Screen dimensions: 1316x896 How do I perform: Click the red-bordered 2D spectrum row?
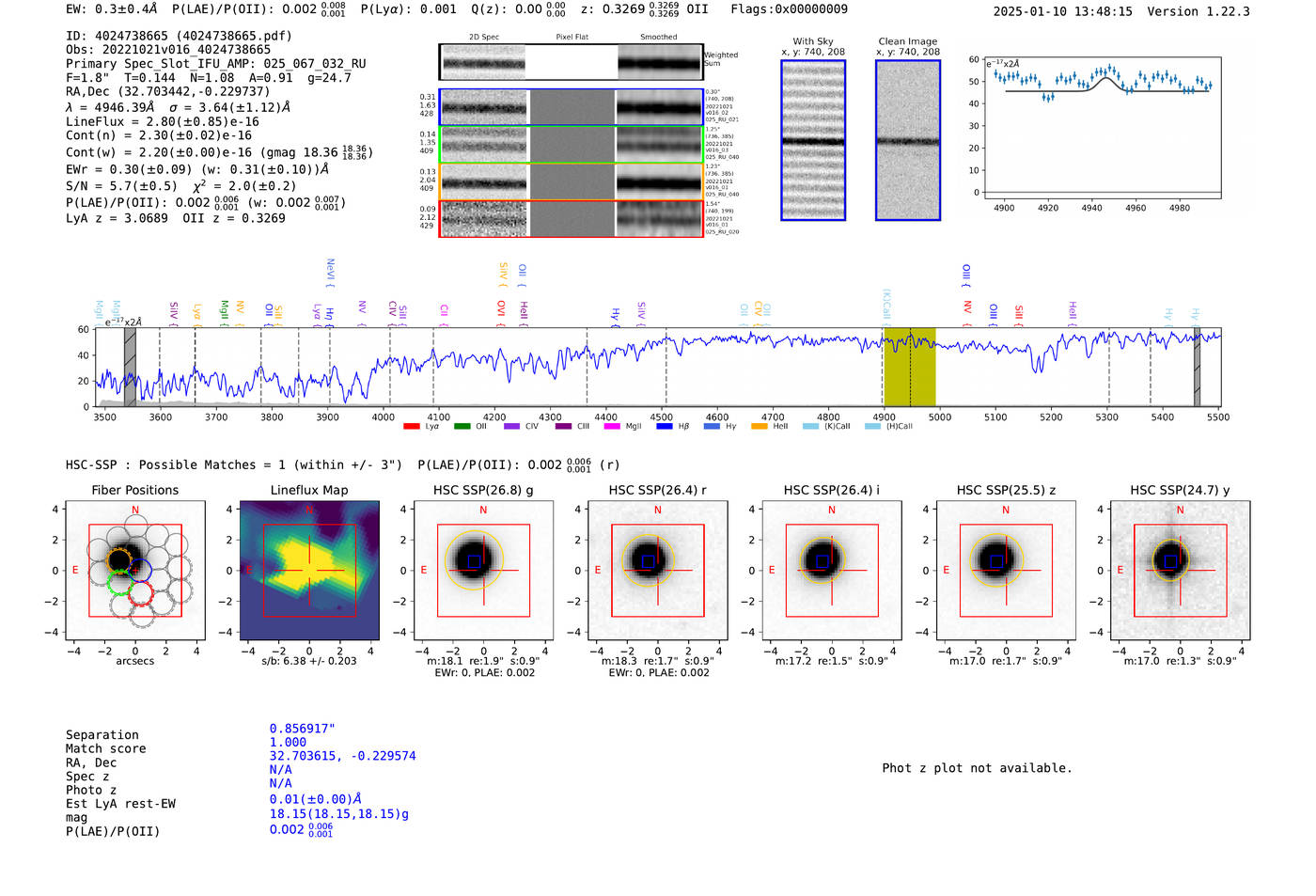pos(571,218)
